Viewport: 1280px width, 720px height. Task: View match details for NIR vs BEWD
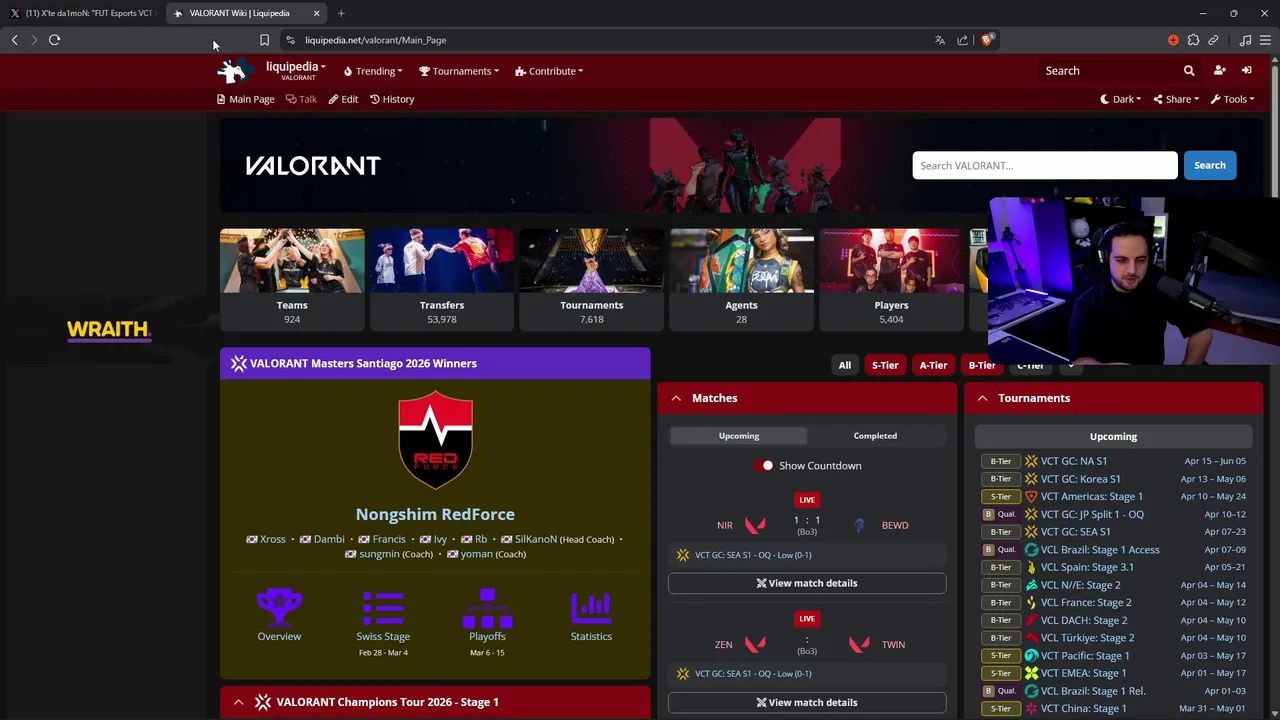tap(807, 583)
